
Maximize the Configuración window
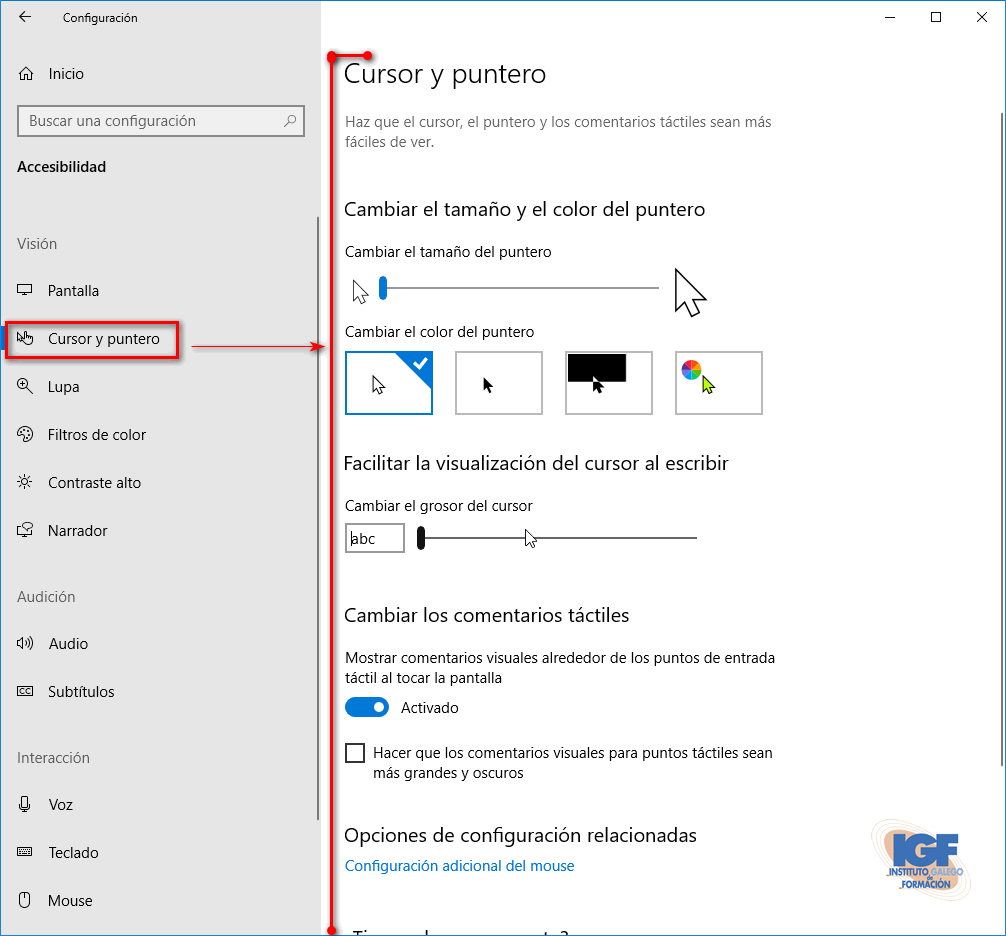(935, 17)
